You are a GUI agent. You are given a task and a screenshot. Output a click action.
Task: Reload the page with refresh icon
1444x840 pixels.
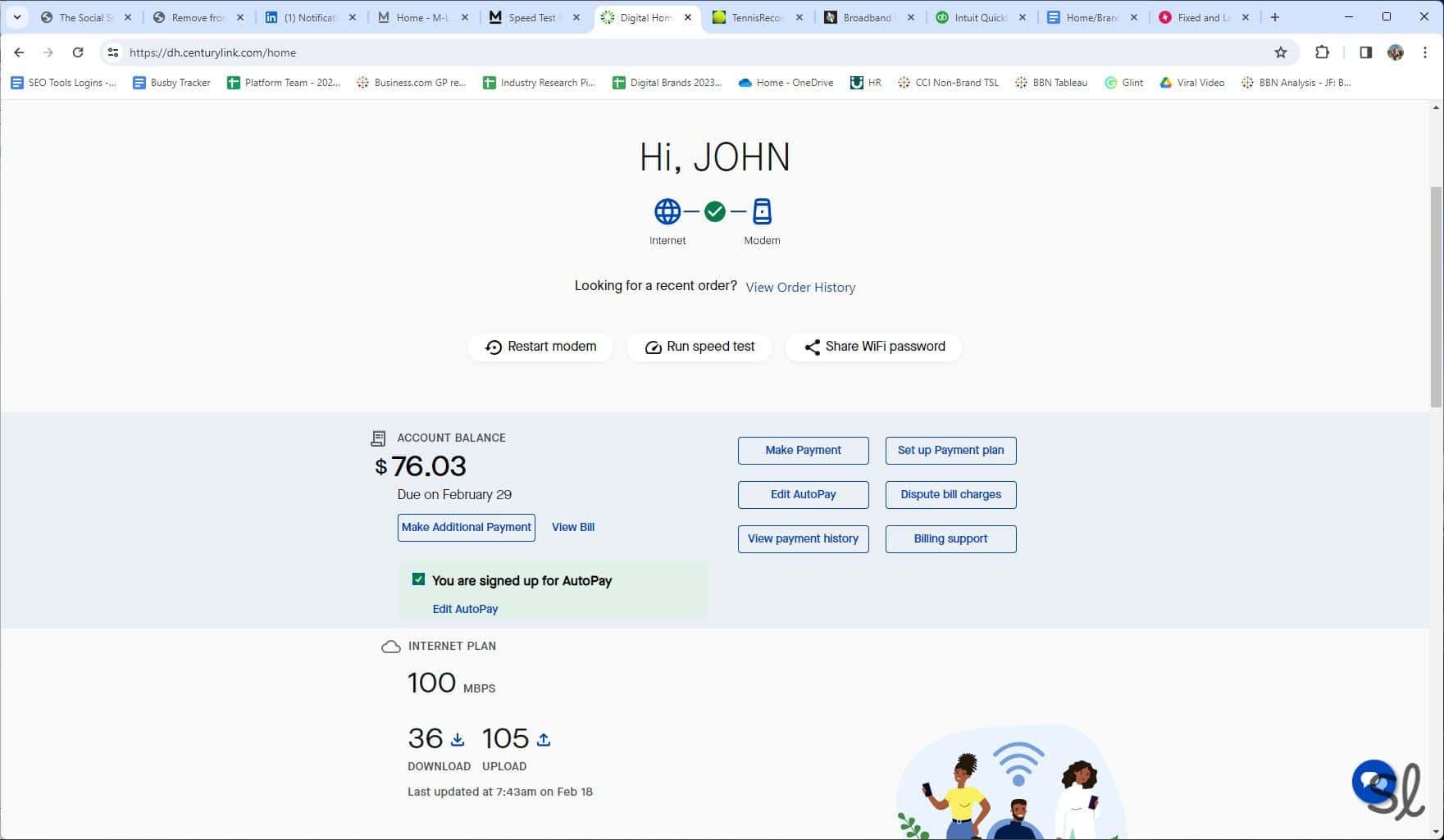coord(78,52)
